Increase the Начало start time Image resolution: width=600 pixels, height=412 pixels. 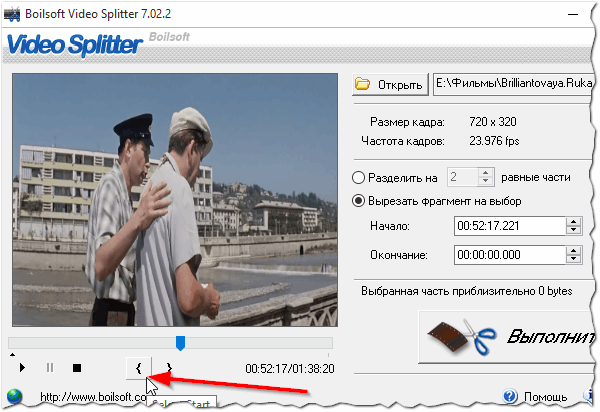coord(574,222)
